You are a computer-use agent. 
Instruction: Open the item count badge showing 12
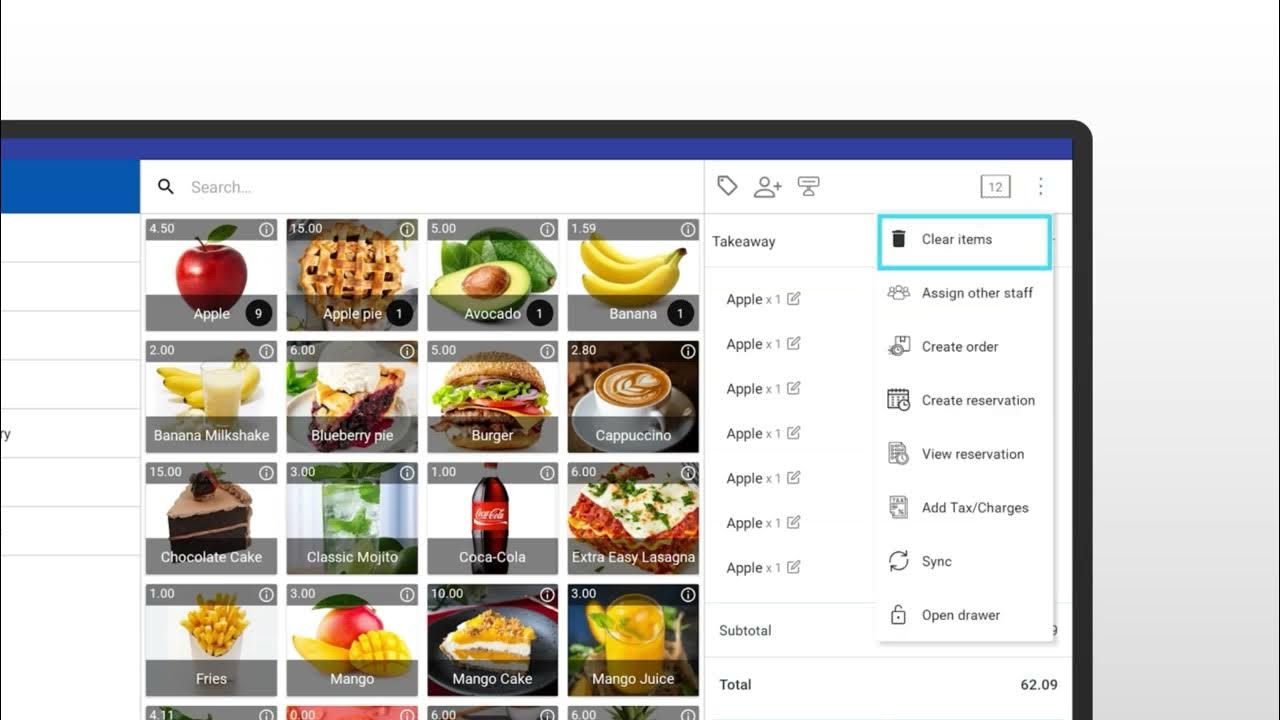pyautogui.click(x=995, y=187)
